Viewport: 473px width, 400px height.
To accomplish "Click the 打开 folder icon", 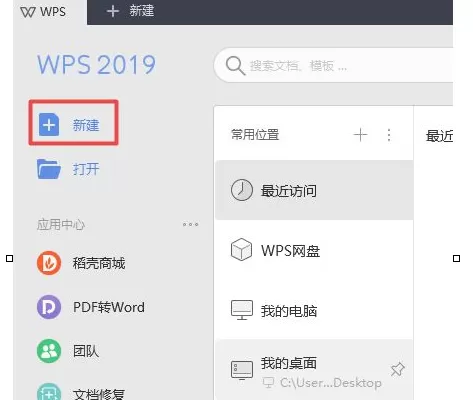I will click(49, 169).
